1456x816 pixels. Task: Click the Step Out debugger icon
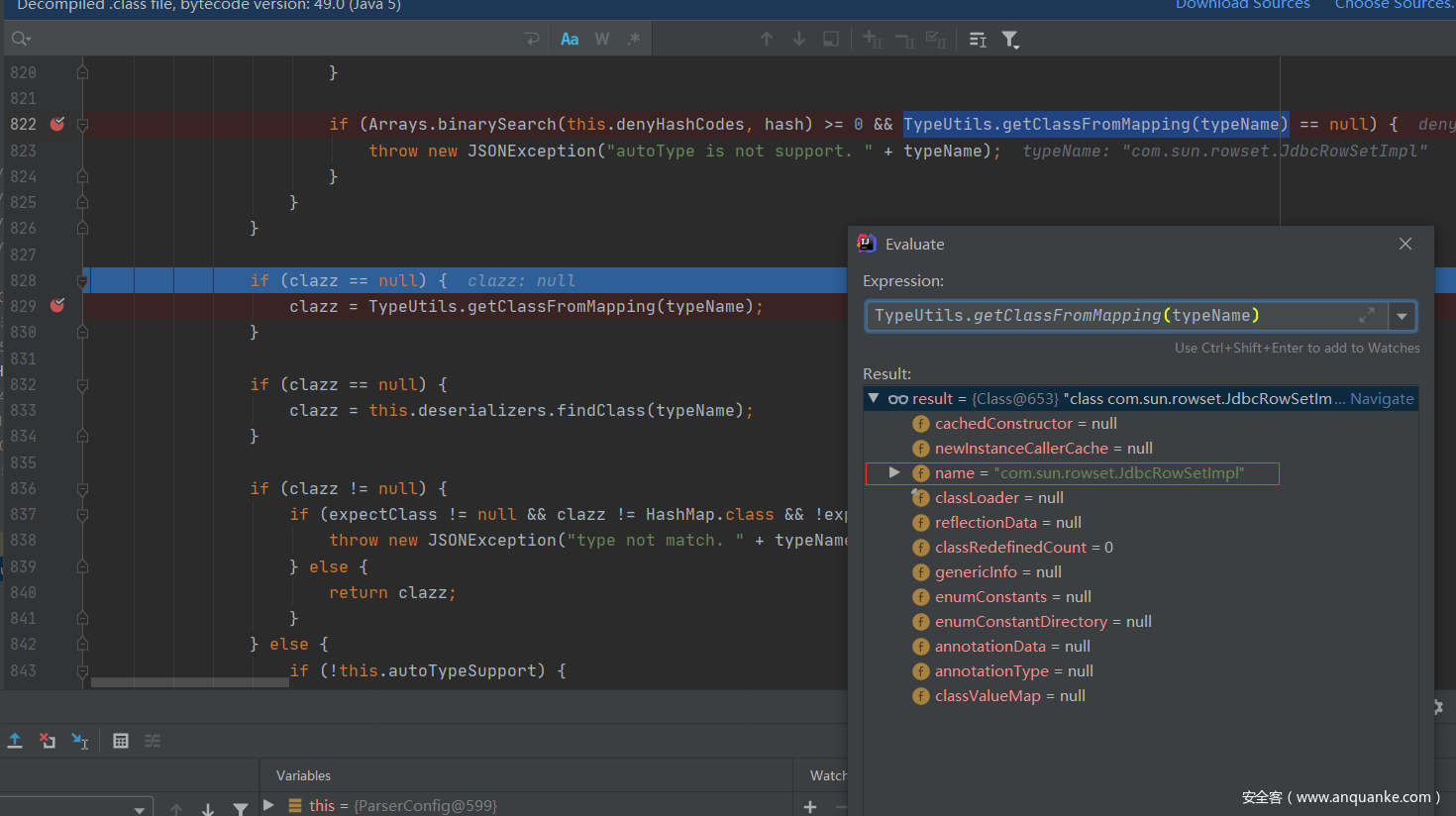15,741
